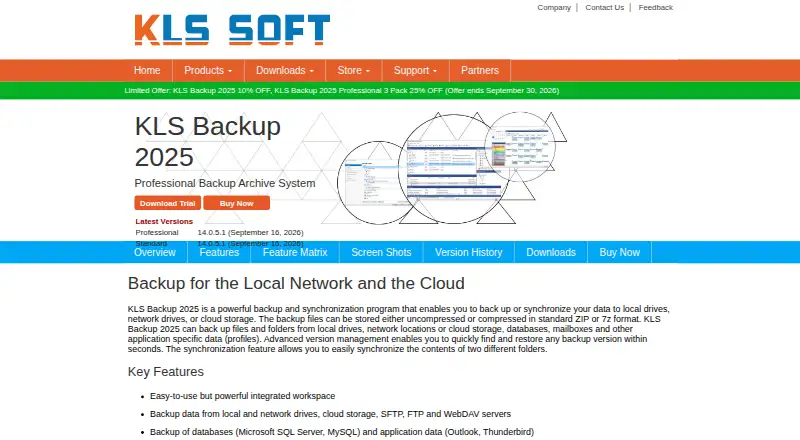Click the Professional version 14.0.5.1 text

point(251,232)
